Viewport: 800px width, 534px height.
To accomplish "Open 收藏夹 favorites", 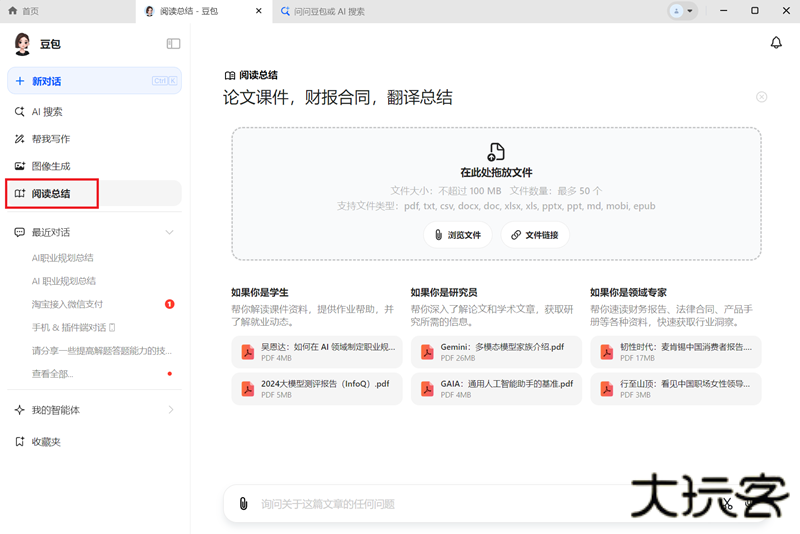I will click(46, 442).
